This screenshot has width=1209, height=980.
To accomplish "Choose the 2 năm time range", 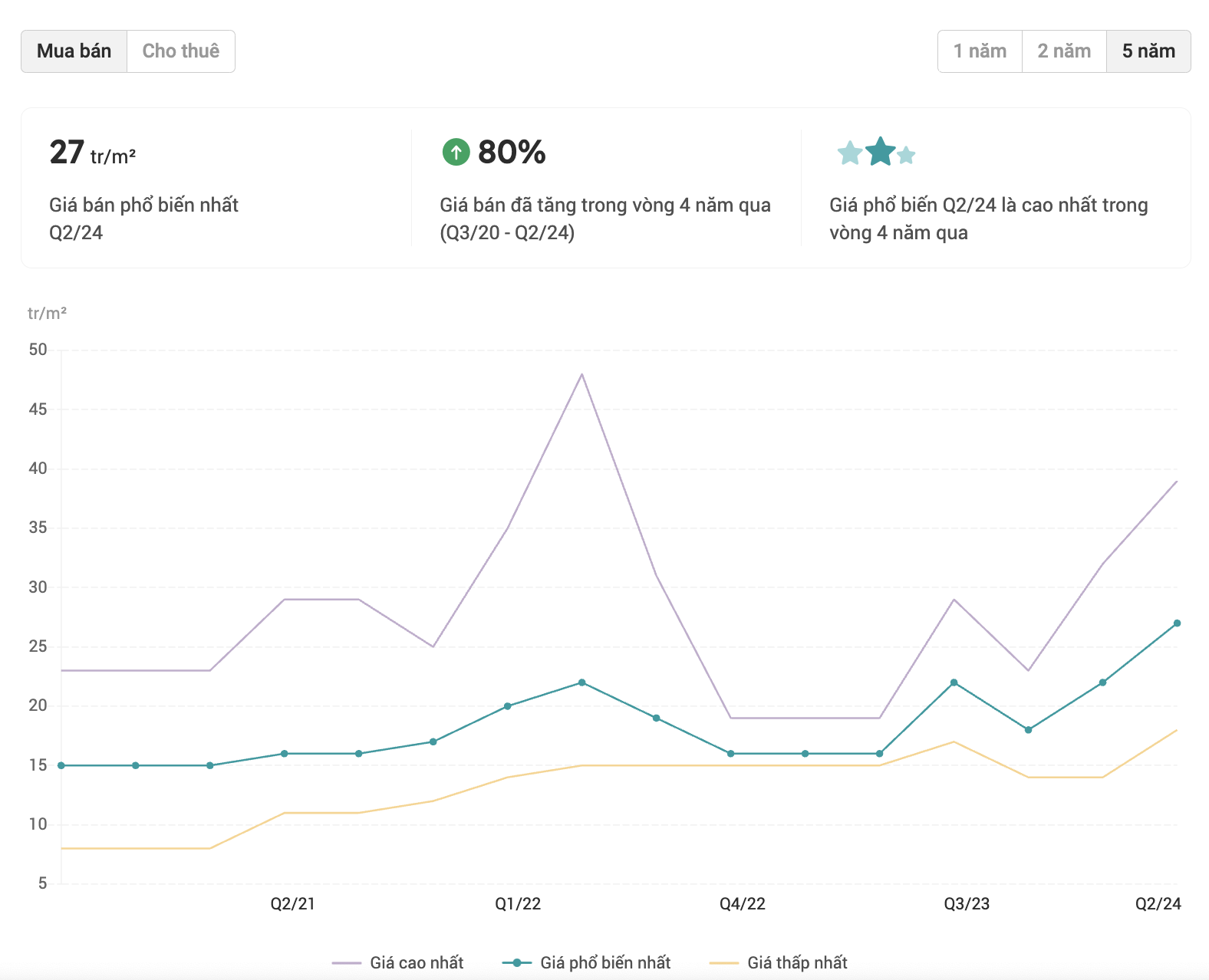I will tap(1064, 51).
